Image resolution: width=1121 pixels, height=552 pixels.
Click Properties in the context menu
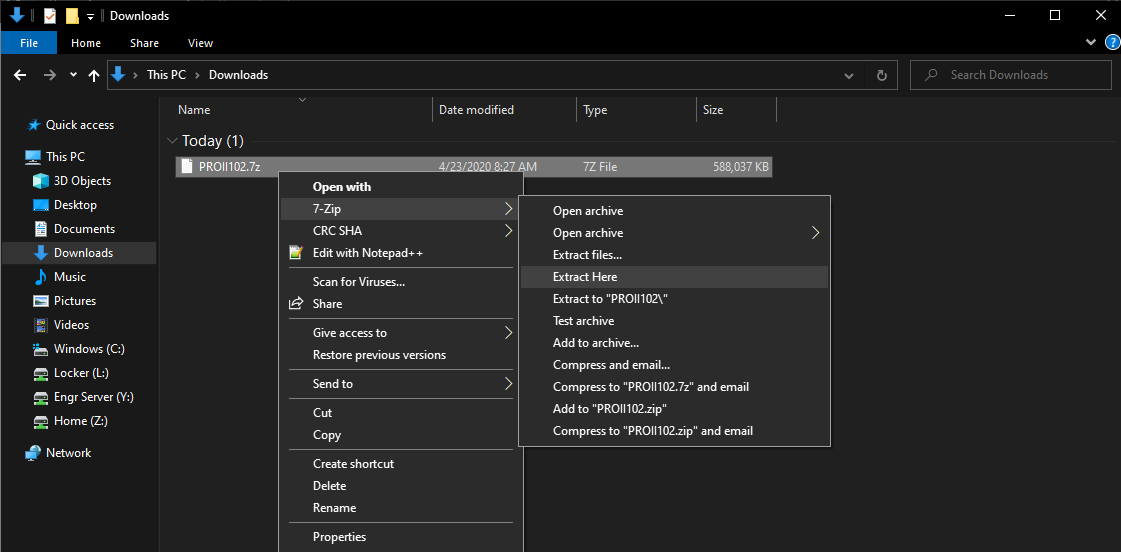[339, 537]
